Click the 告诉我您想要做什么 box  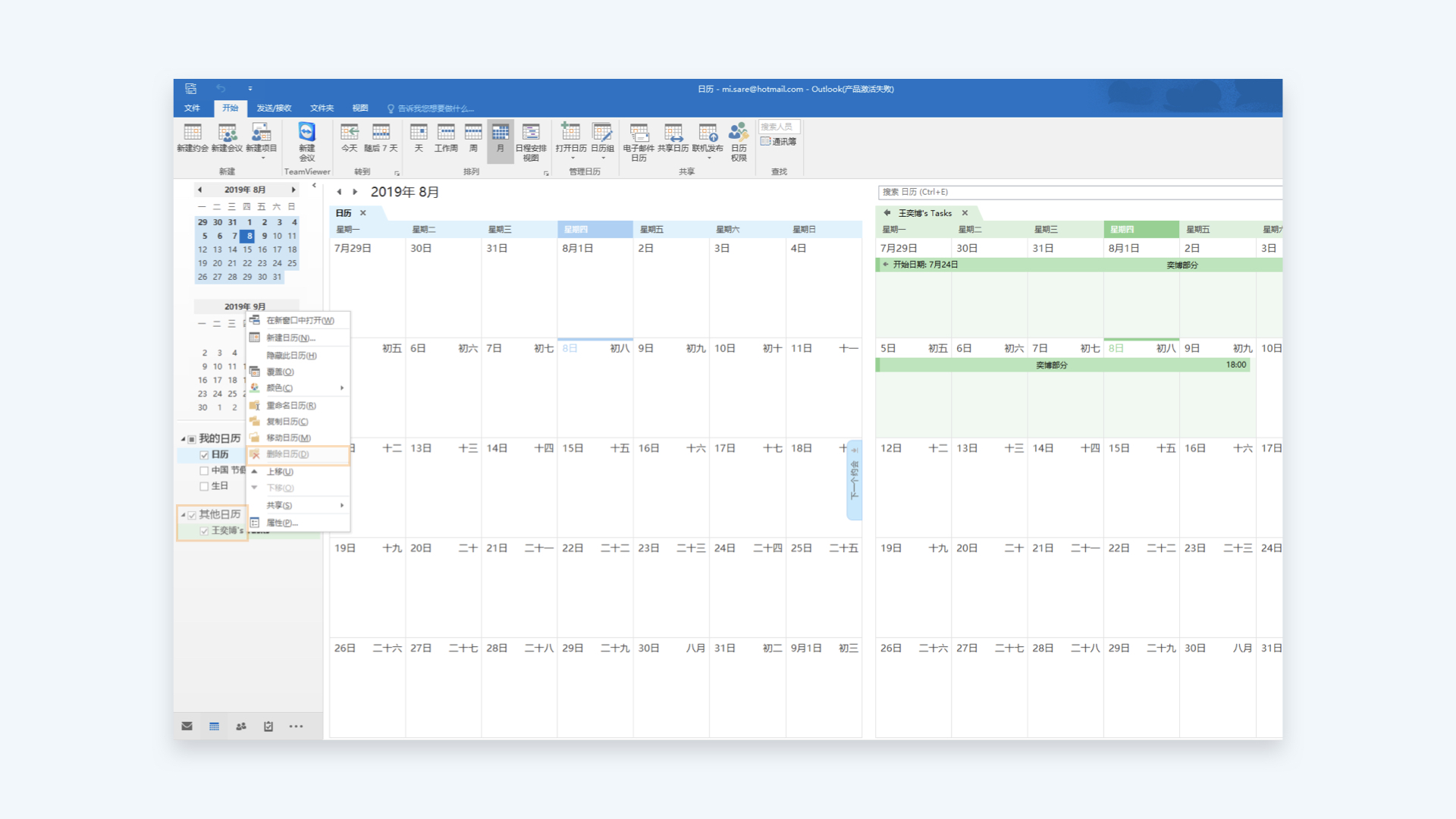pos(431,108)
